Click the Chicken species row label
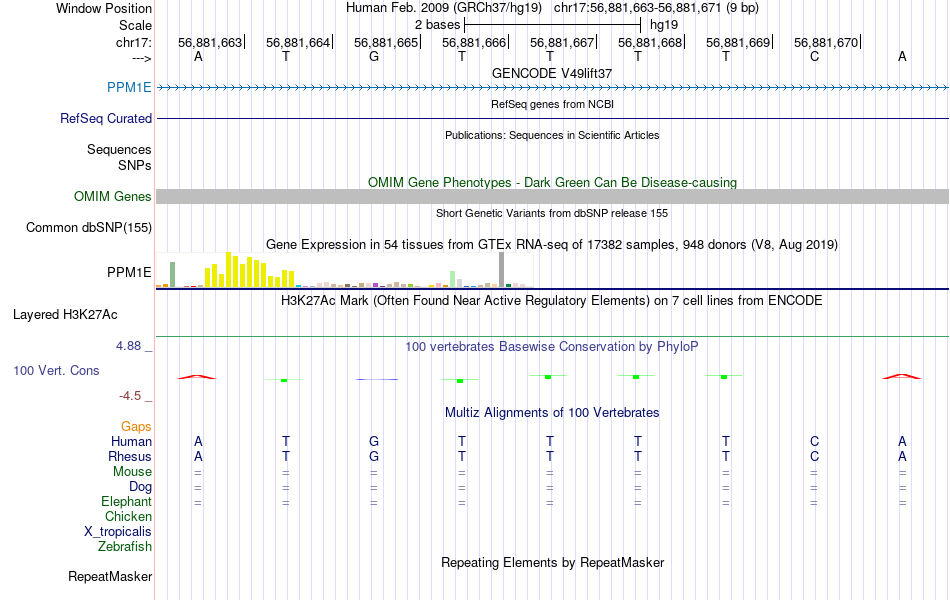The width and height of the screenshot is (950, 600). 128,516
